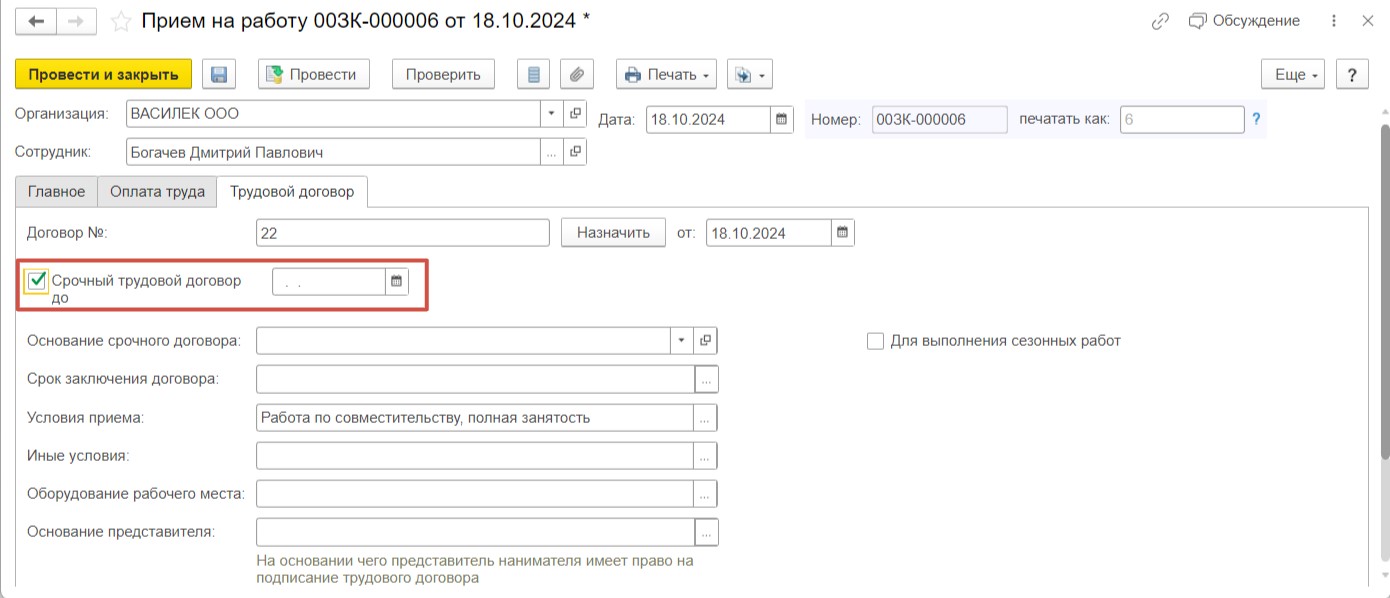Expand Основание срочного договора dropdown

(x=682, y=341)
